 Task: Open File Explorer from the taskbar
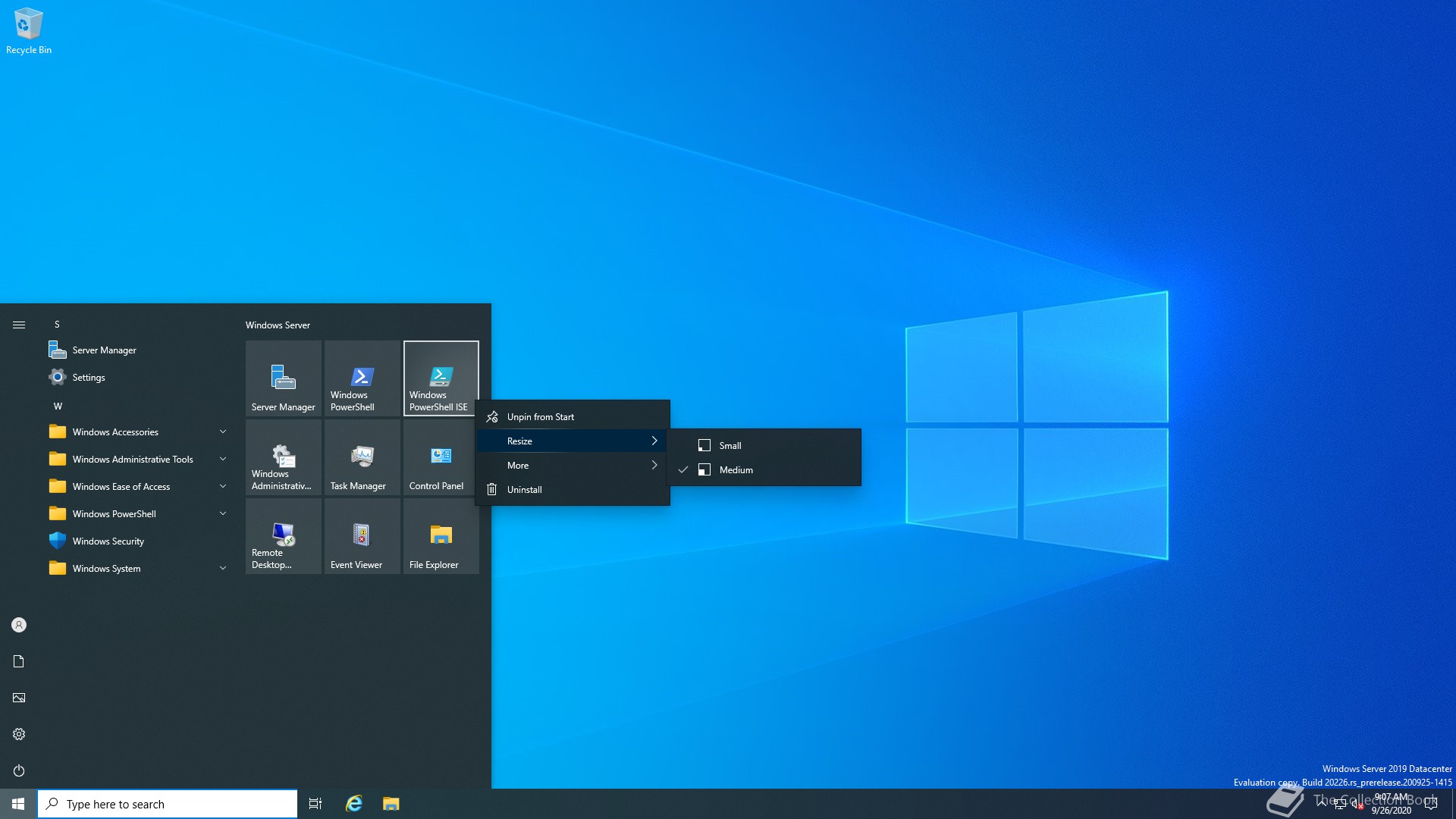(x=391, y=804)
